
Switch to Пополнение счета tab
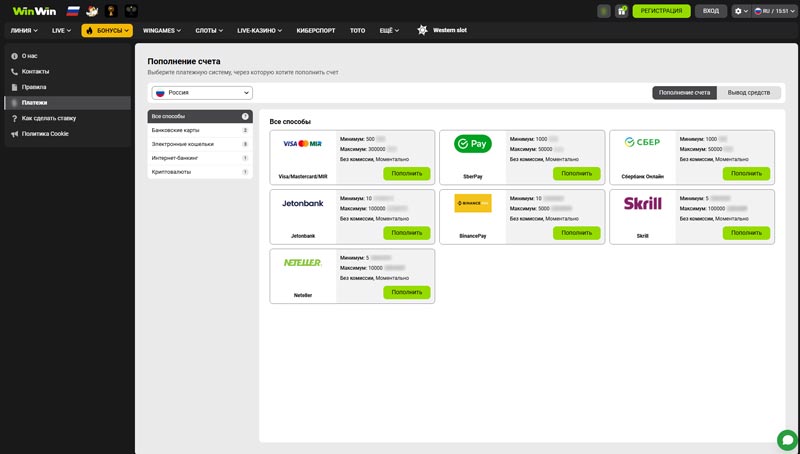[684, 93]
